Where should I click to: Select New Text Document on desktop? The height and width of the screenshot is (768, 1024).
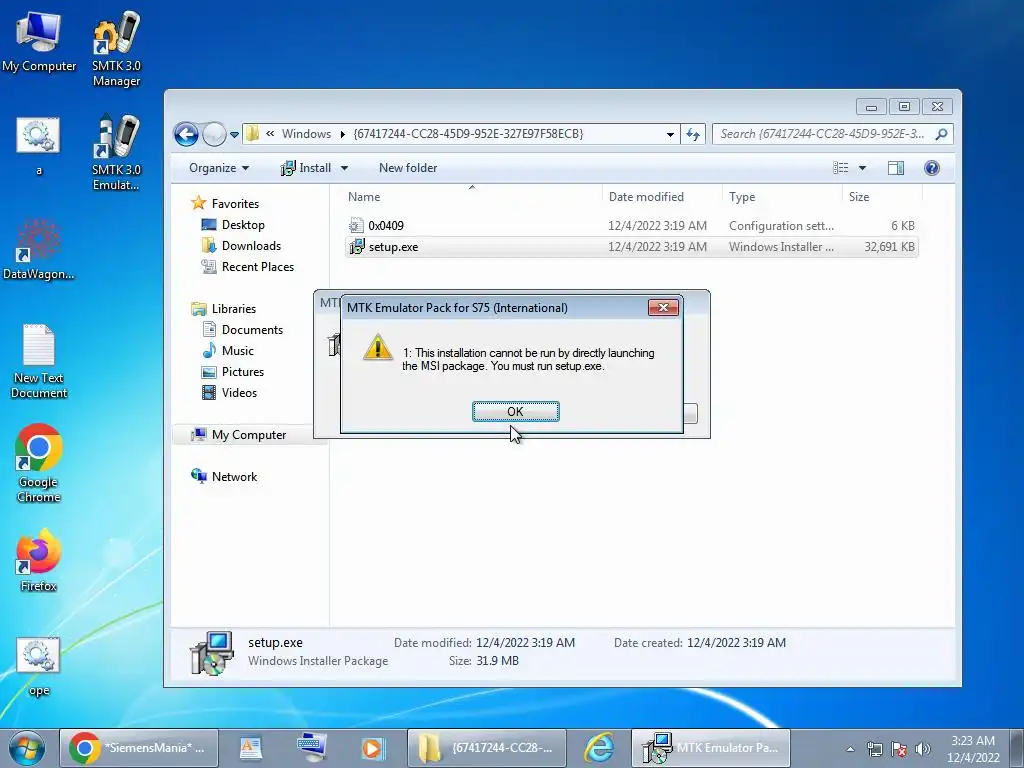[x=39, y=361]
